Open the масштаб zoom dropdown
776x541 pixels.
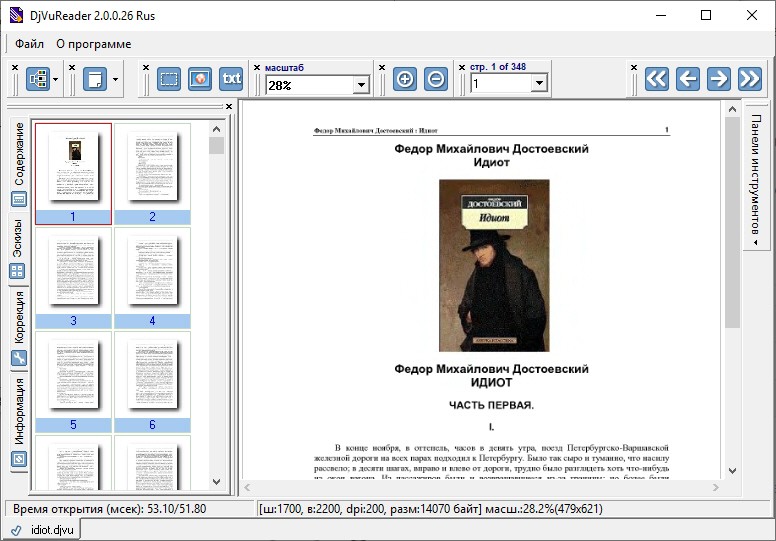click(361, 85)
